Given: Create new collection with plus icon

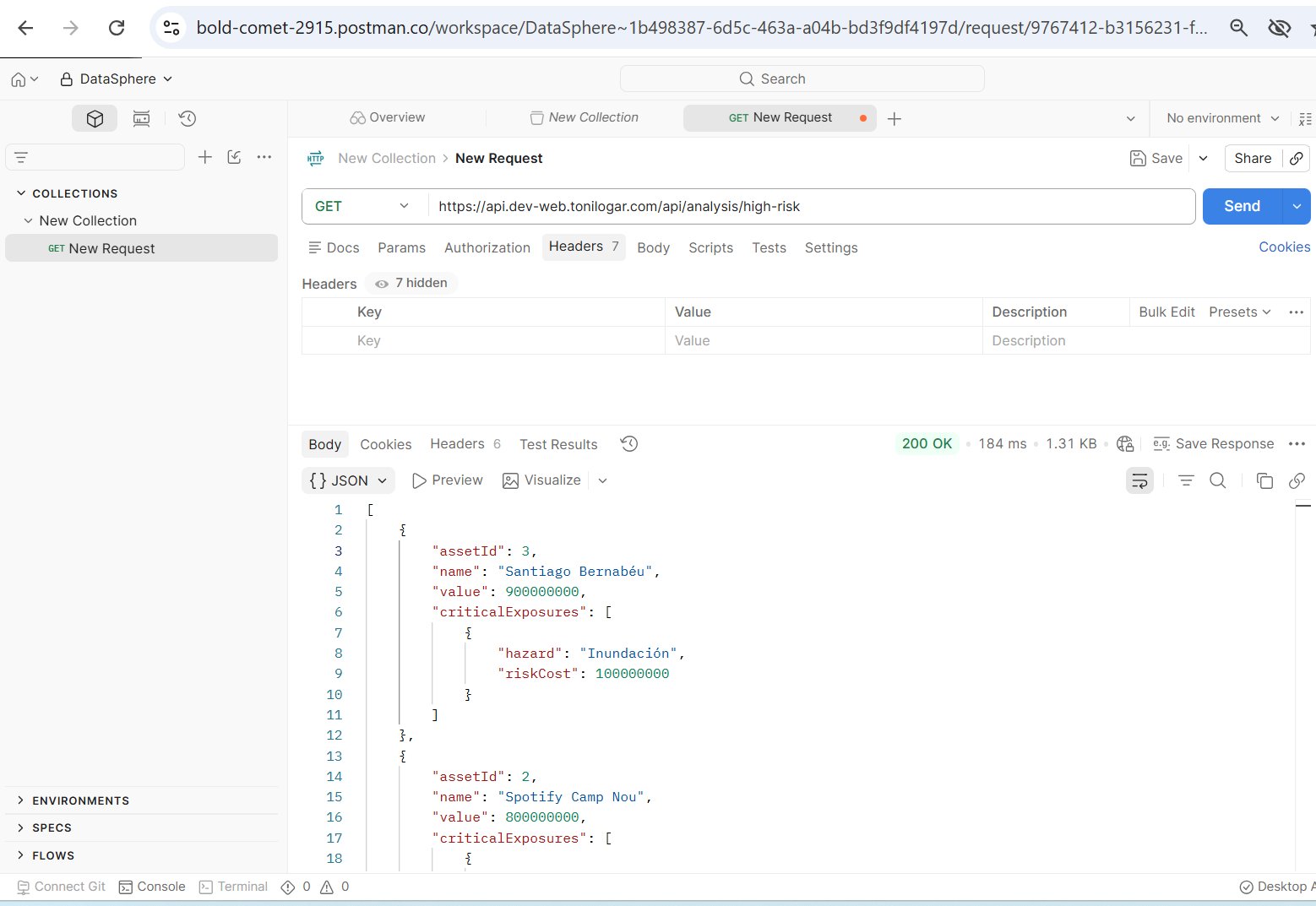Looking at the screenshot, I should pos(204,157).
